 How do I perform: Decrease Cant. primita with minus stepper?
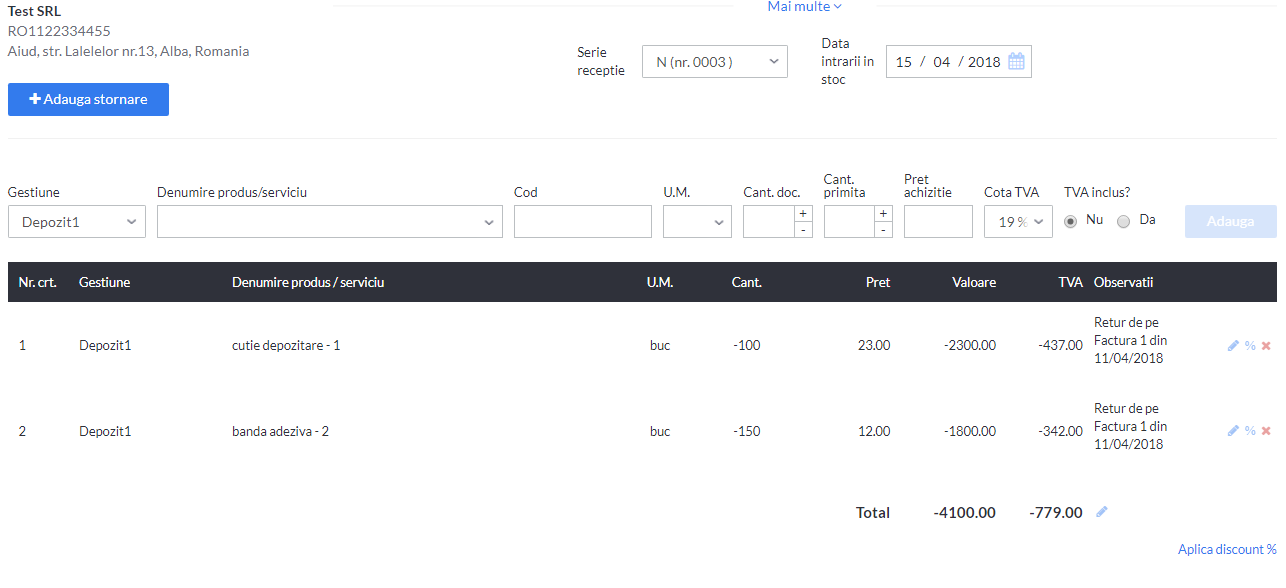[883, 230]
